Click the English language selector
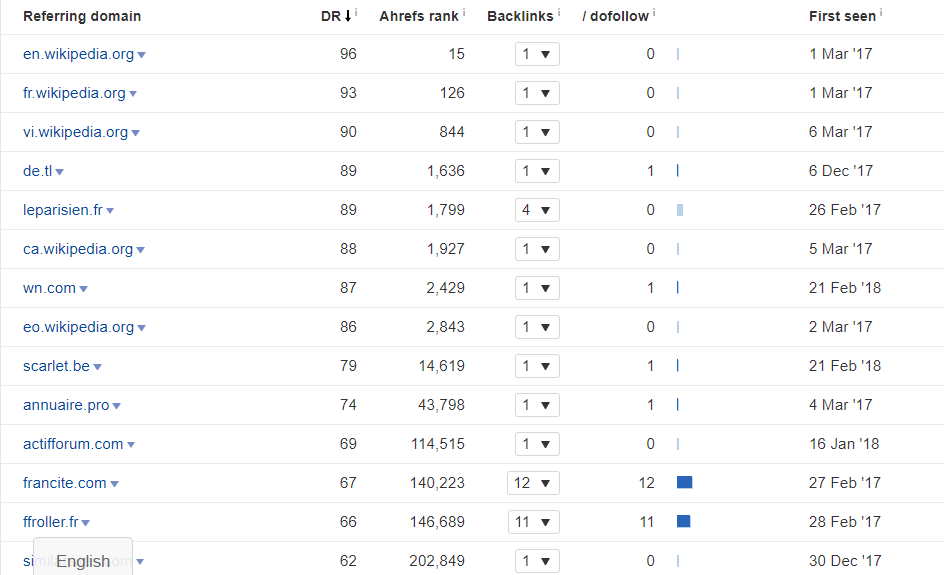This screenshot has height=575, width=944. click(x=83, y=561)
